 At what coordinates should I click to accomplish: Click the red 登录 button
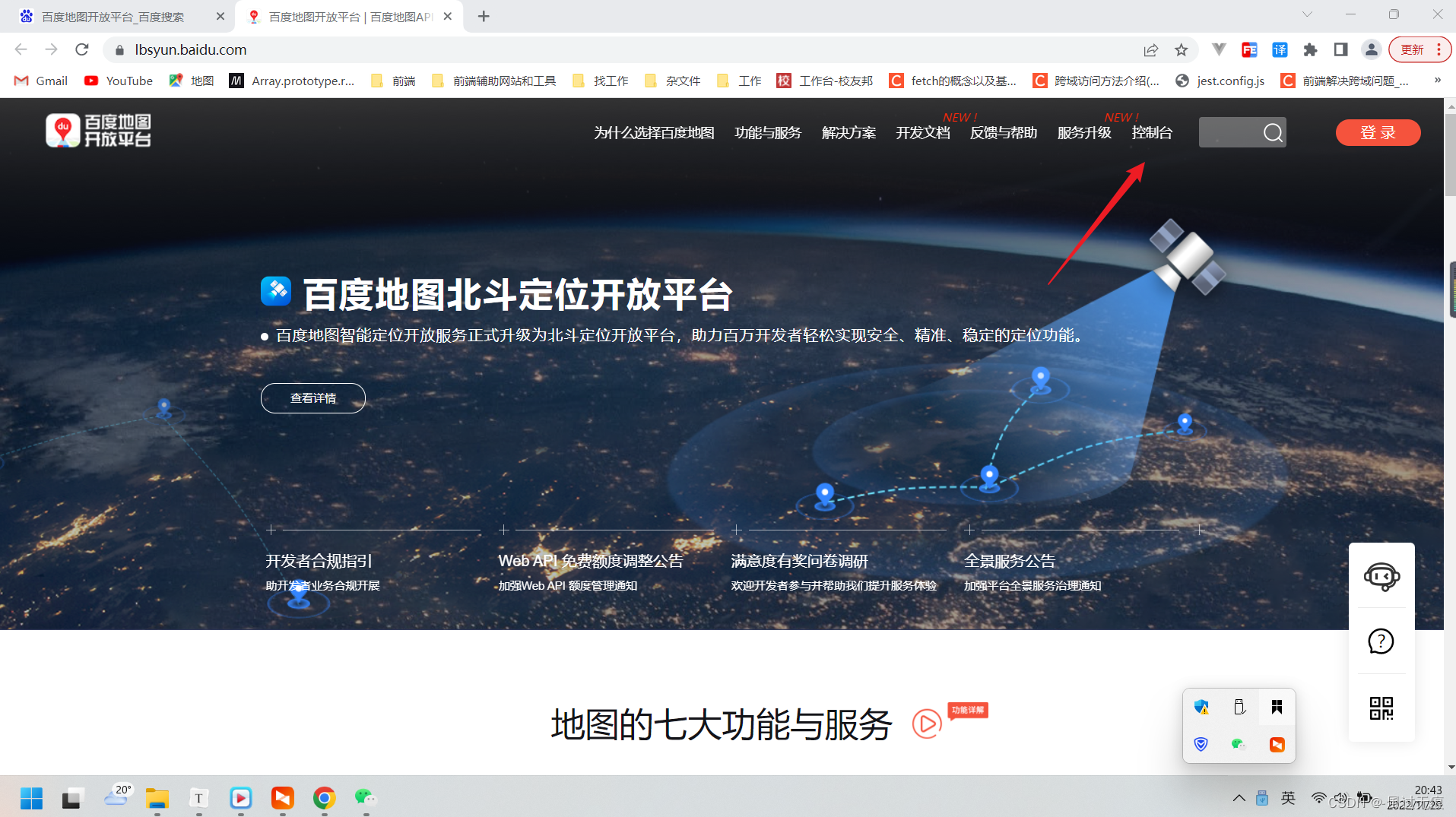click(x=1378, y=133)
